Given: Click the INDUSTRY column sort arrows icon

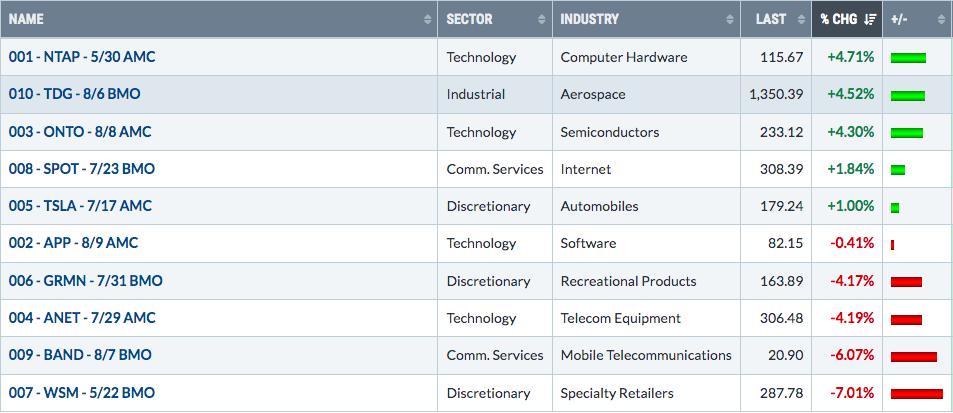Looking at the screenshot, I should [x=729, y=19].
